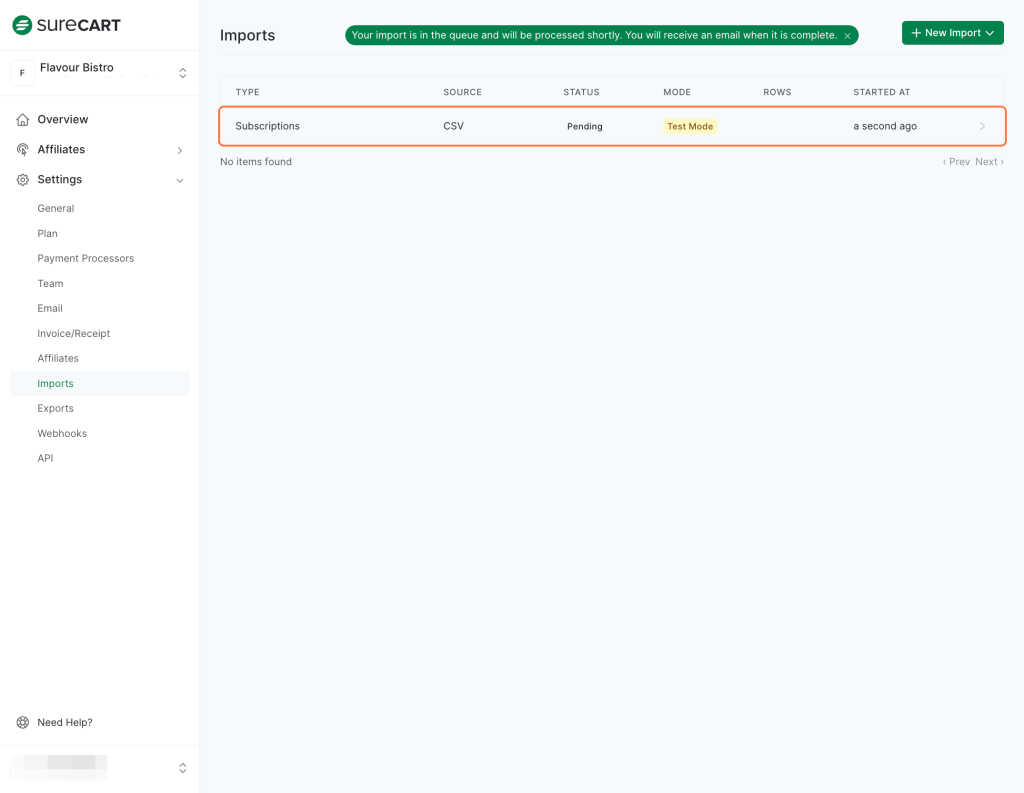Click the SureCart logo icon
Image resolution: width=1024 pixels, height=793 pixels.
22,25
